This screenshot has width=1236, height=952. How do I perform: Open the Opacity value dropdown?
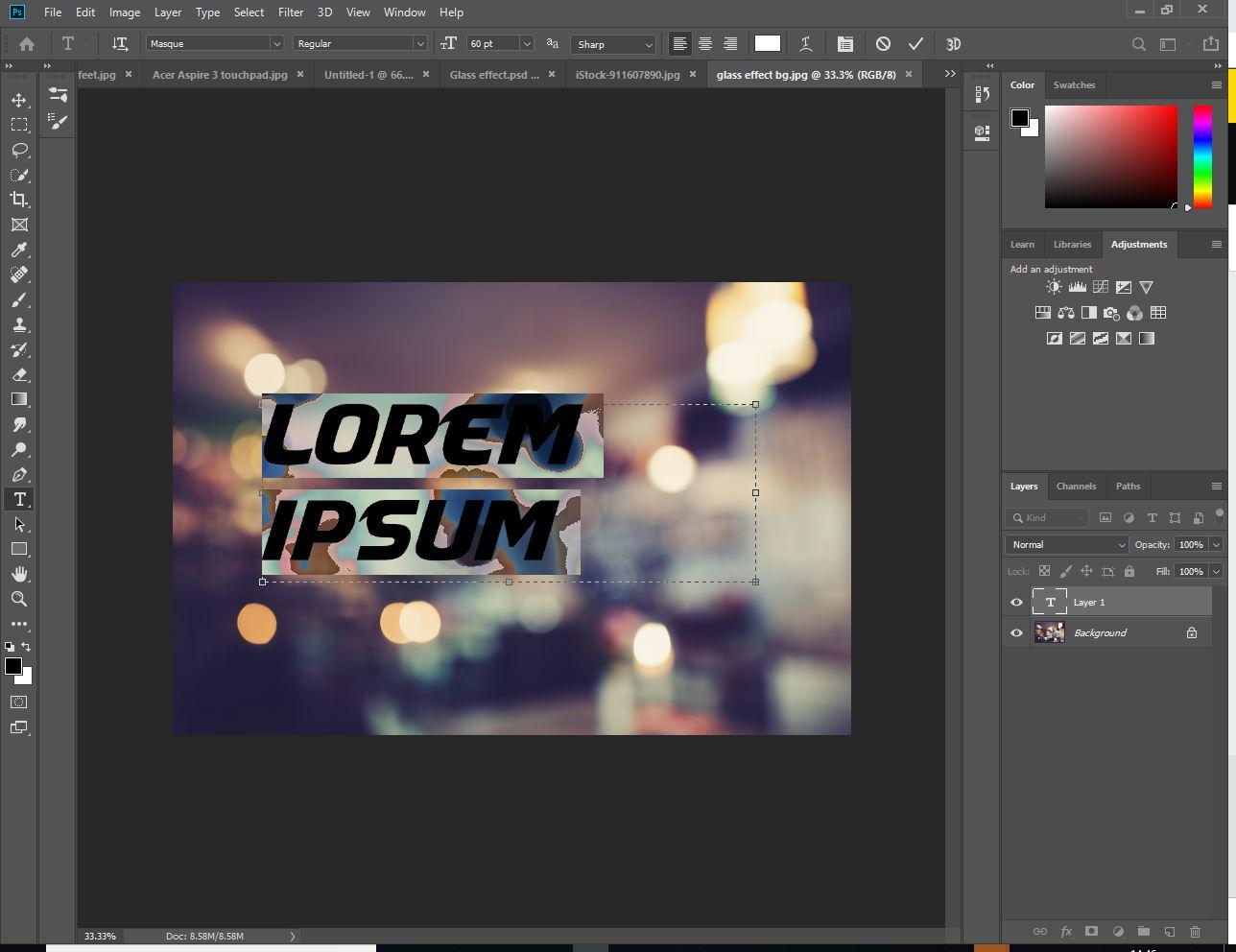1216,545
